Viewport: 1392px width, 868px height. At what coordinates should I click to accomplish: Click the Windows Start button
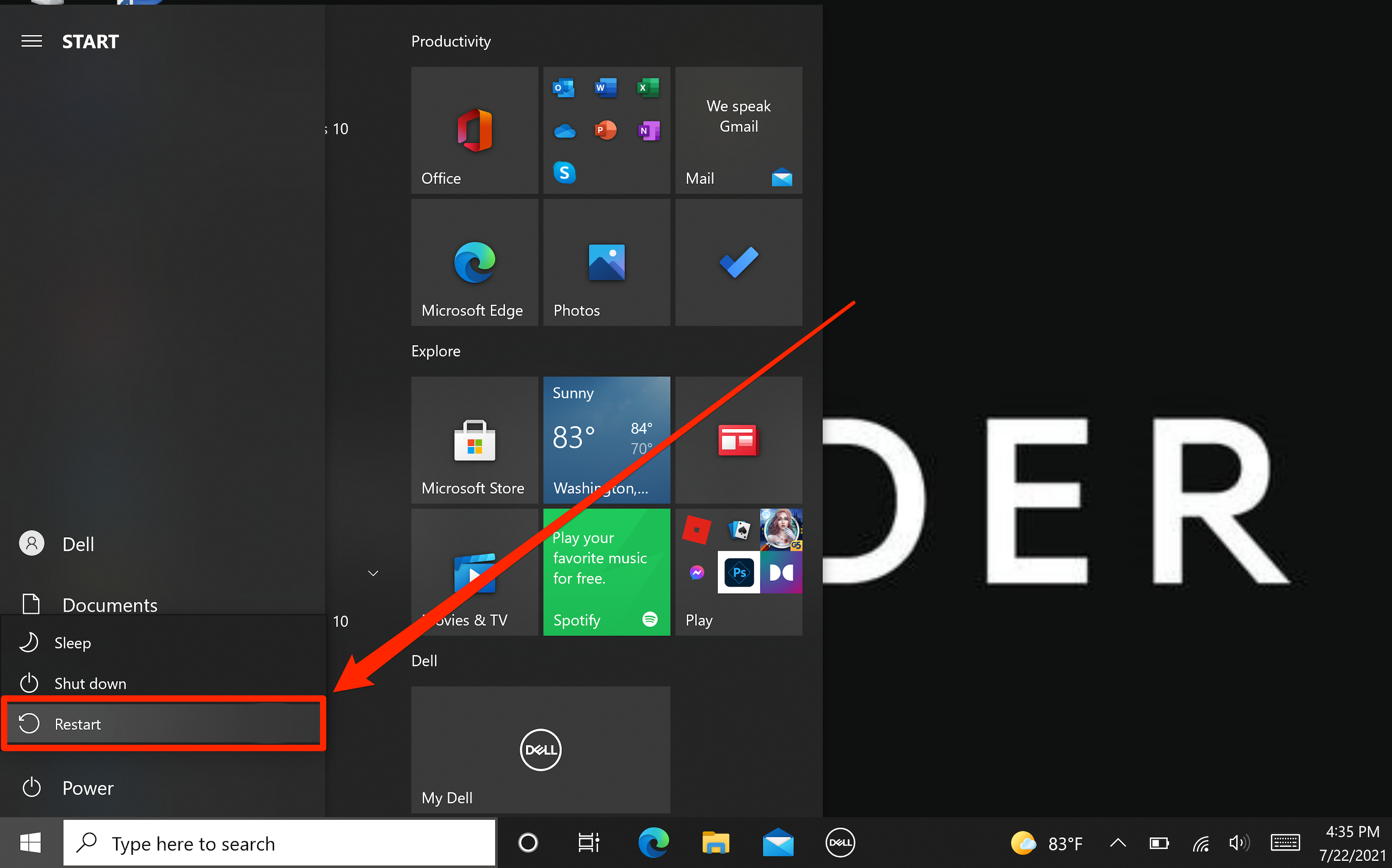30,843
